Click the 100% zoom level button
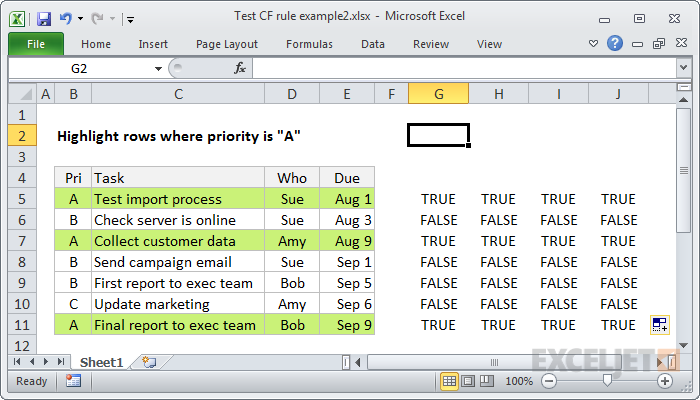This screenshot has width=700, height=400. [518, 381]
